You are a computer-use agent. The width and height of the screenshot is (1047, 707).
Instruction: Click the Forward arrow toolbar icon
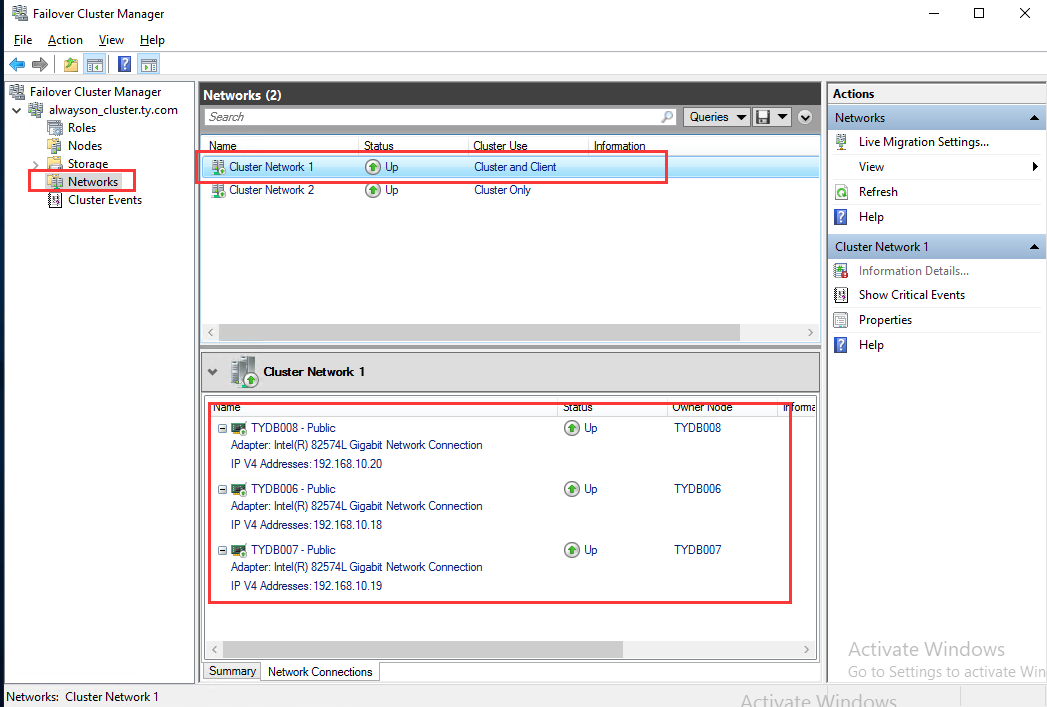point(40,65)
